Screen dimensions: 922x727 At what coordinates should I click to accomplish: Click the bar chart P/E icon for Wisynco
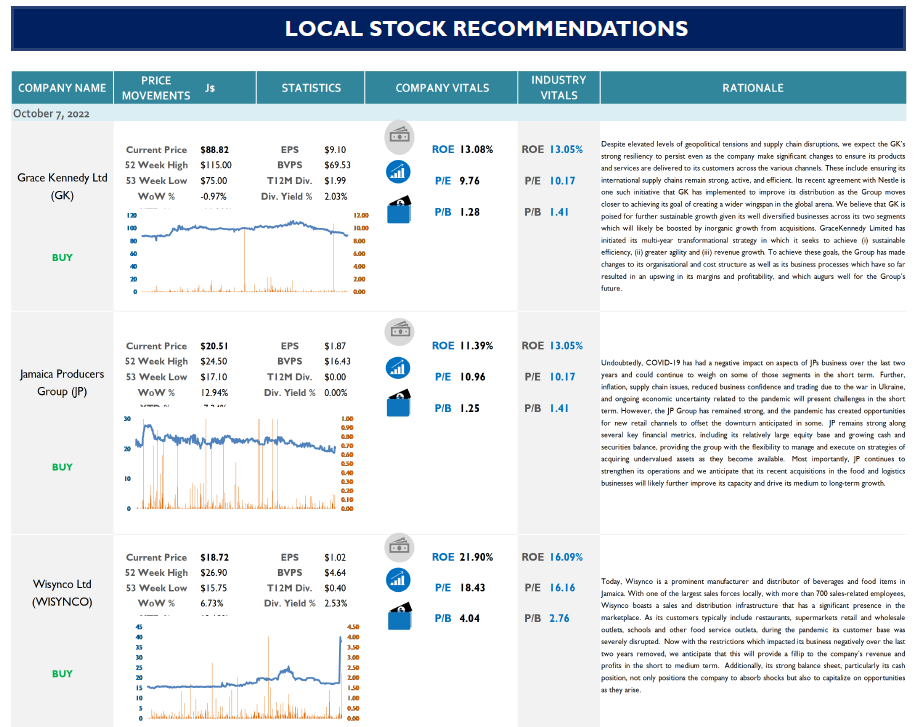coord(398,580)
